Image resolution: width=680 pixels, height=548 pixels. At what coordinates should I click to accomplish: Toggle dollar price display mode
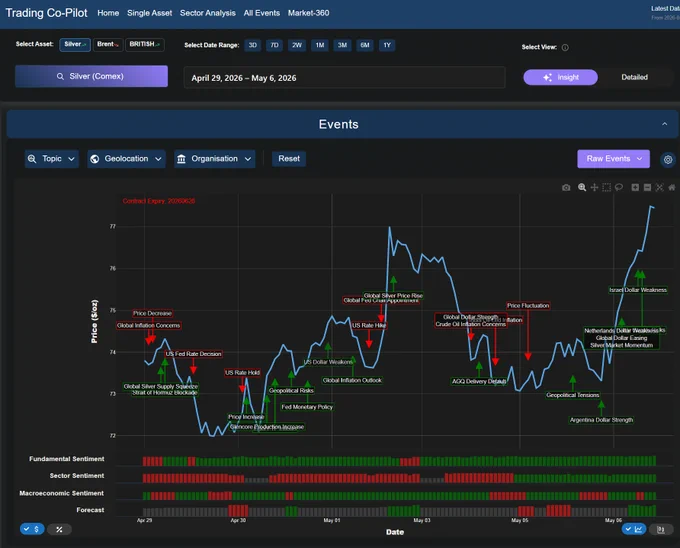coord(32,529)
